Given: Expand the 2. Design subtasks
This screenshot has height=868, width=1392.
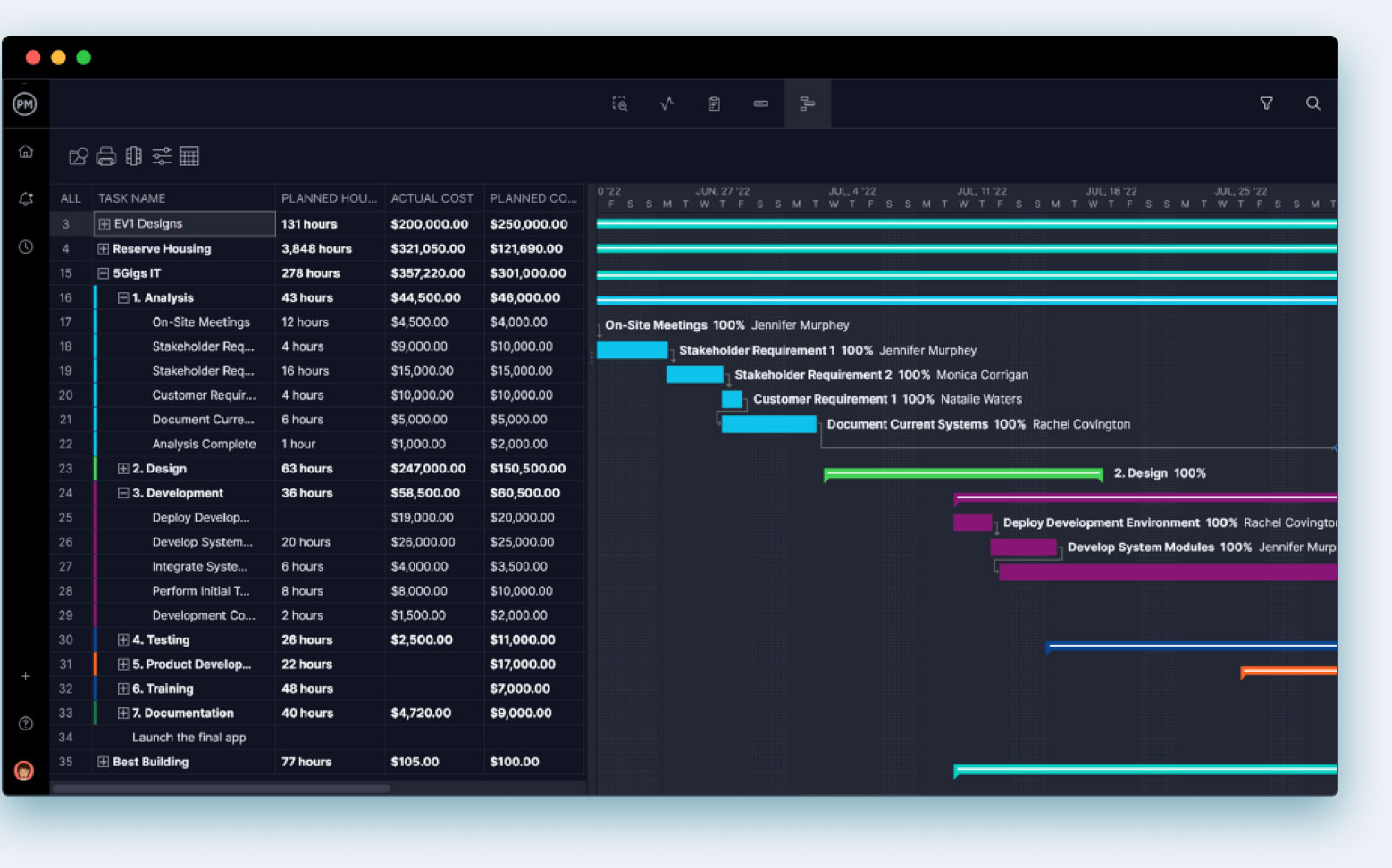Looking at the screenshot, I should pyautogui.click(x=122, y=468).
